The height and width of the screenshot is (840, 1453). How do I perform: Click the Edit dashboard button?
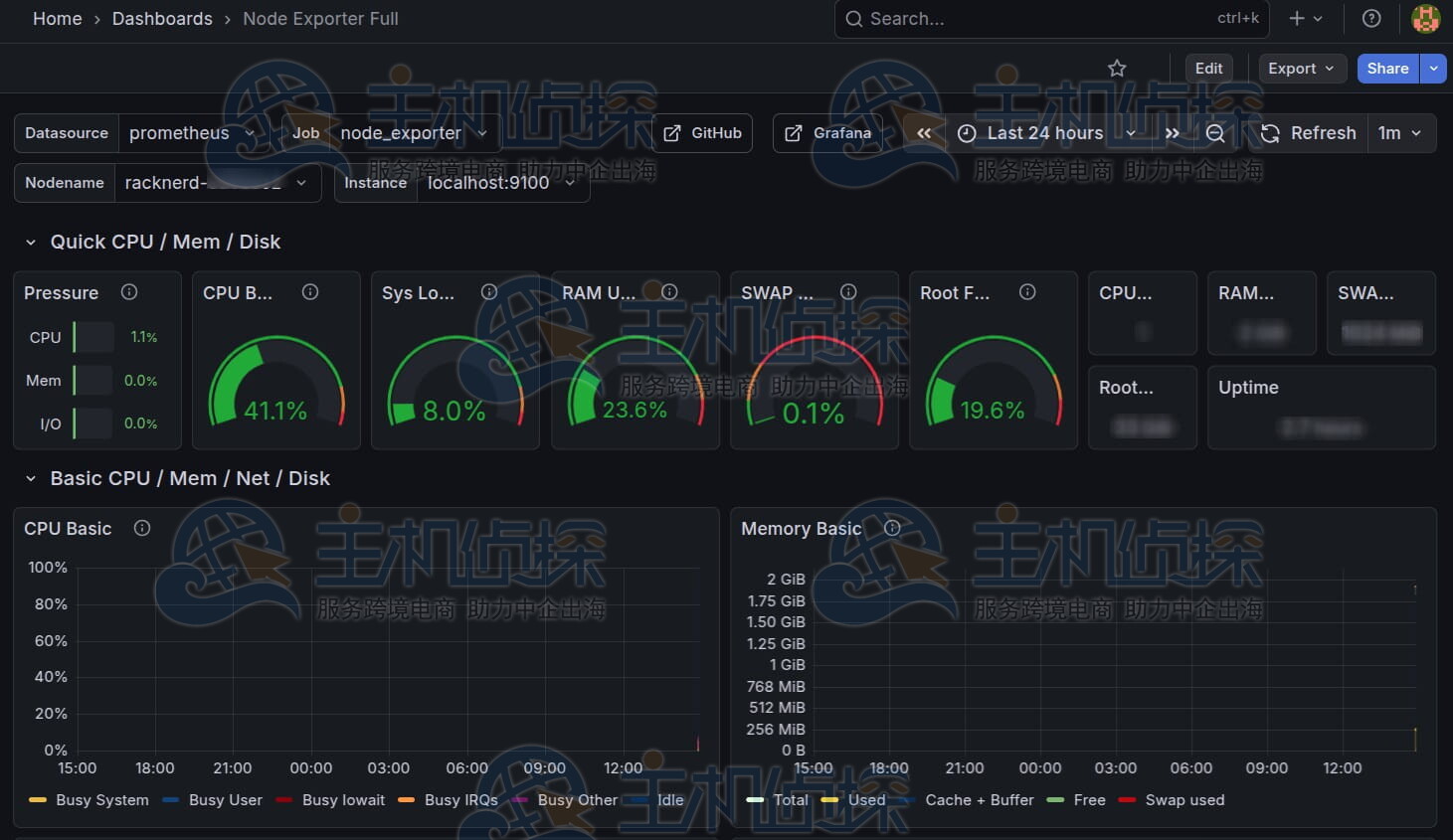1208,69
